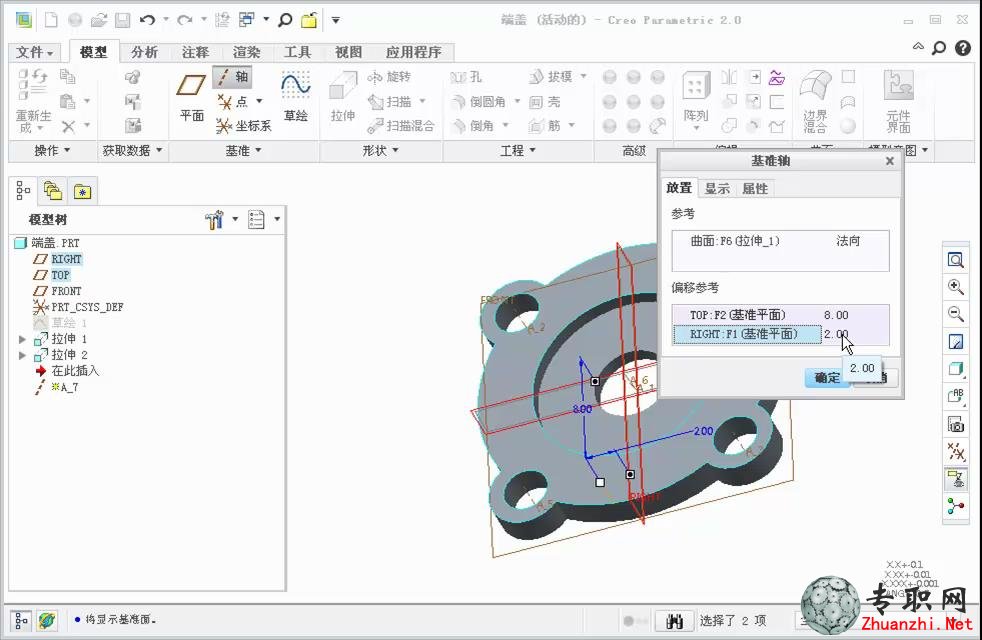Open the 文件 menu
Image resolution: width=982 pixels, height=640 pixels.
[35, 52]
